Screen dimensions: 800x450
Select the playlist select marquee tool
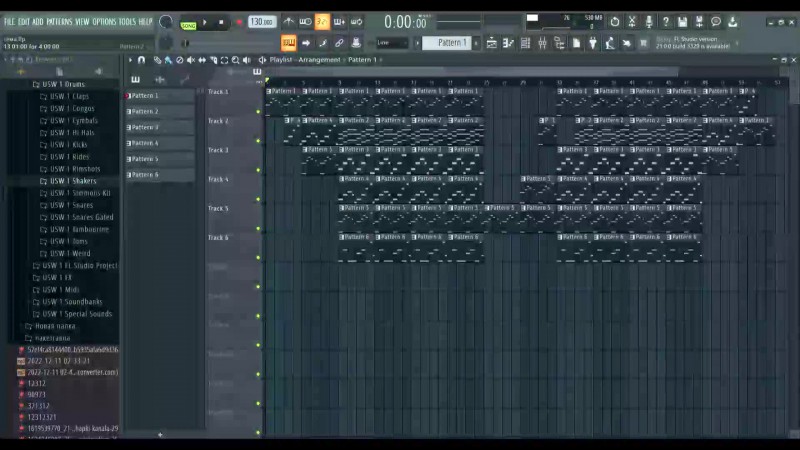[x=224, y=60]
